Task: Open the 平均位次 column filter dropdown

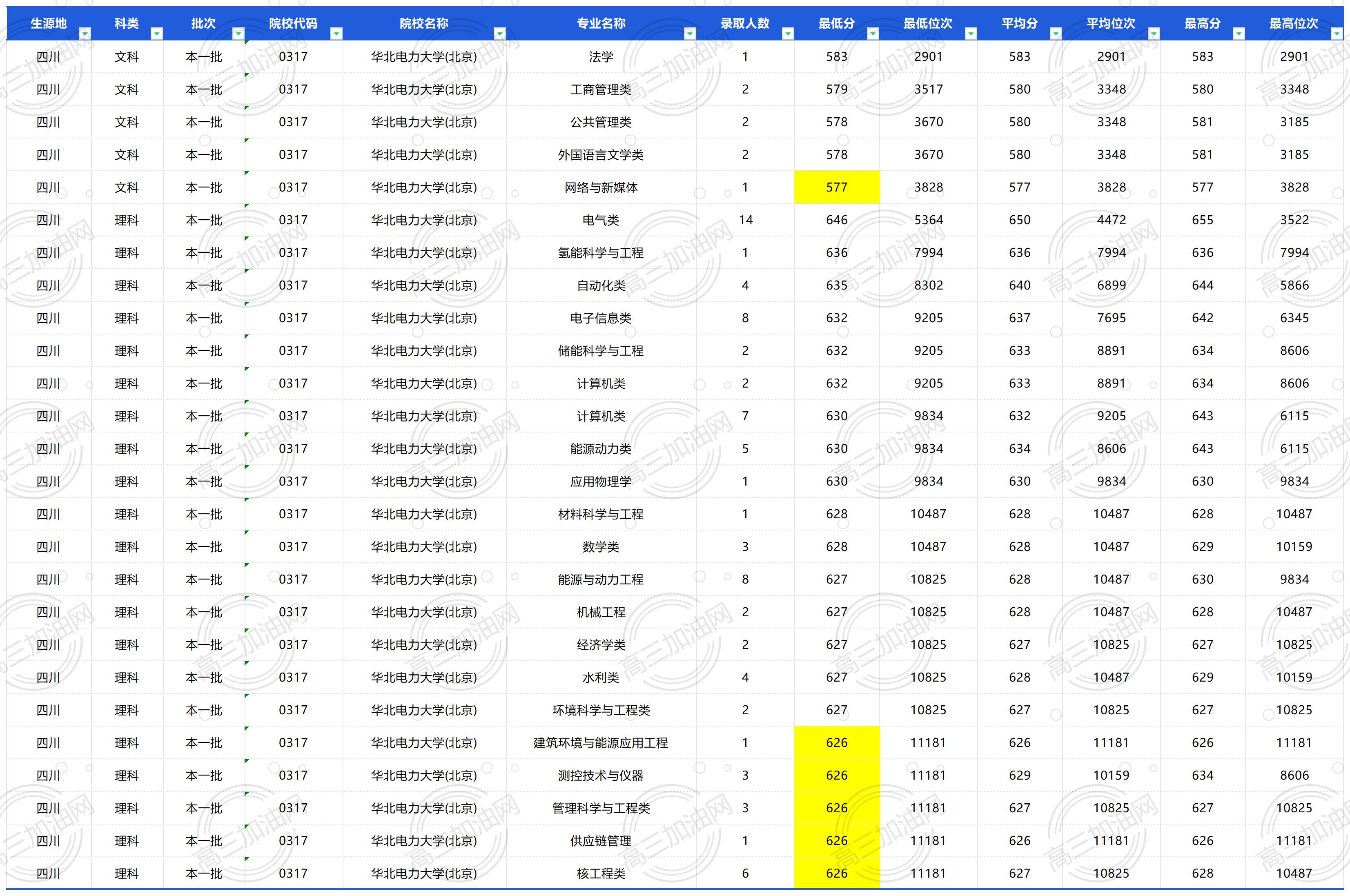Action: click(x=1154, y=34)
